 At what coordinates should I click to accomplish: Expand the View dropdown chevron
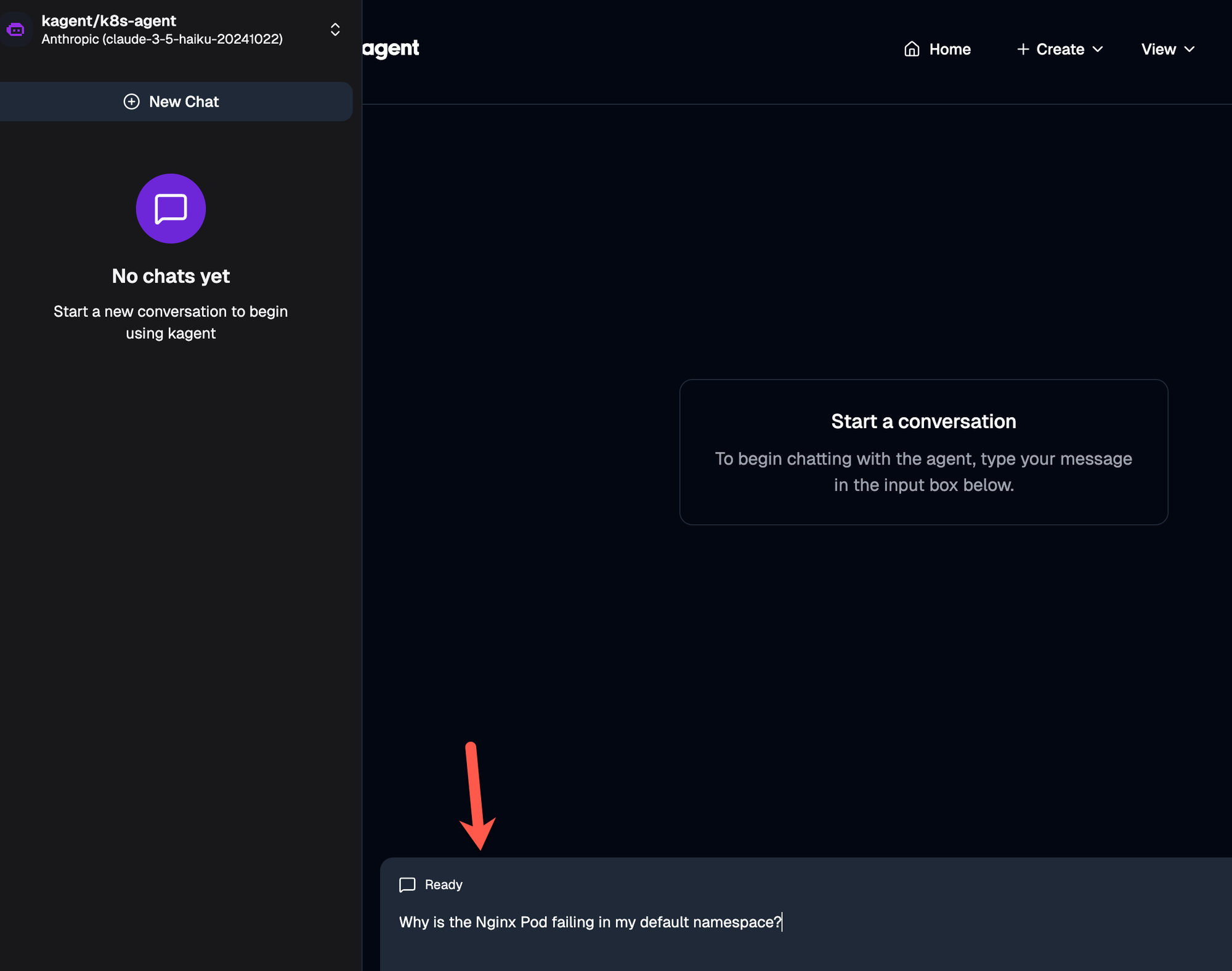tap(1189, 49)
